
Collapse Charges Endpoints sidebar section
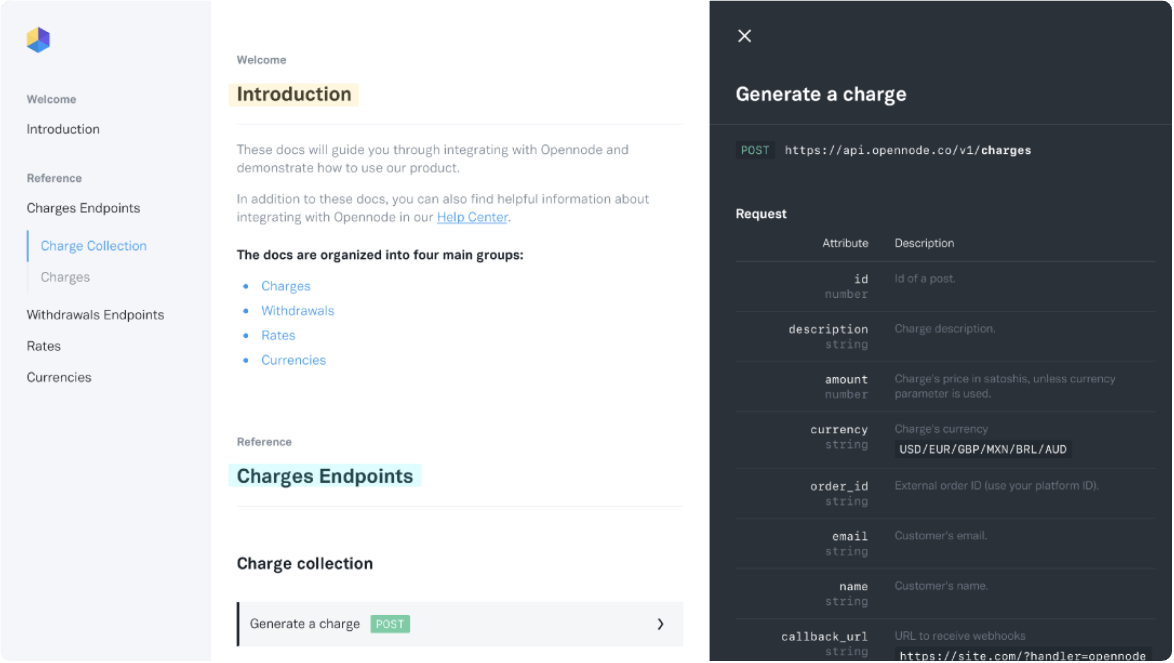(x=83, y=208)
